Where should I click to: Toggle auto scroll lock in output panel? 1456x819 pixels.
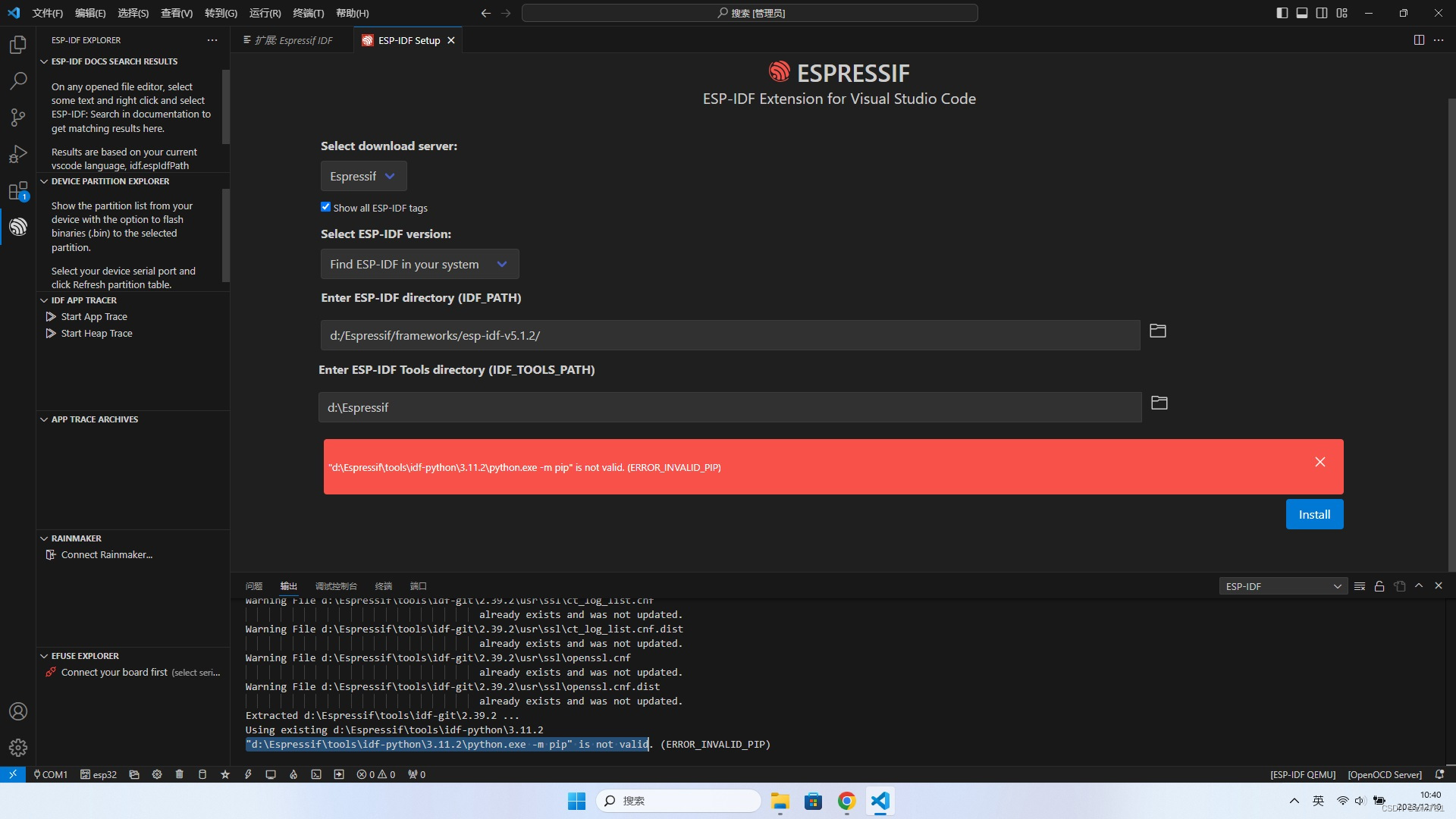(1380, 585)
